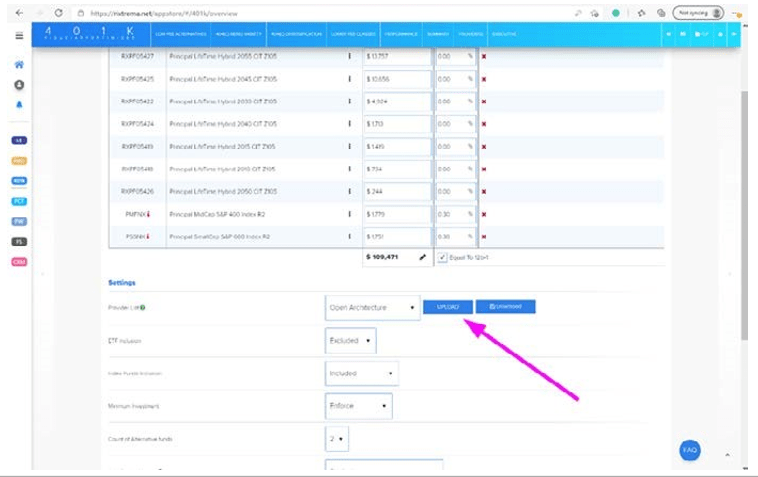Delete the Principal LifeTime Hybrid 2055 row

485,56
